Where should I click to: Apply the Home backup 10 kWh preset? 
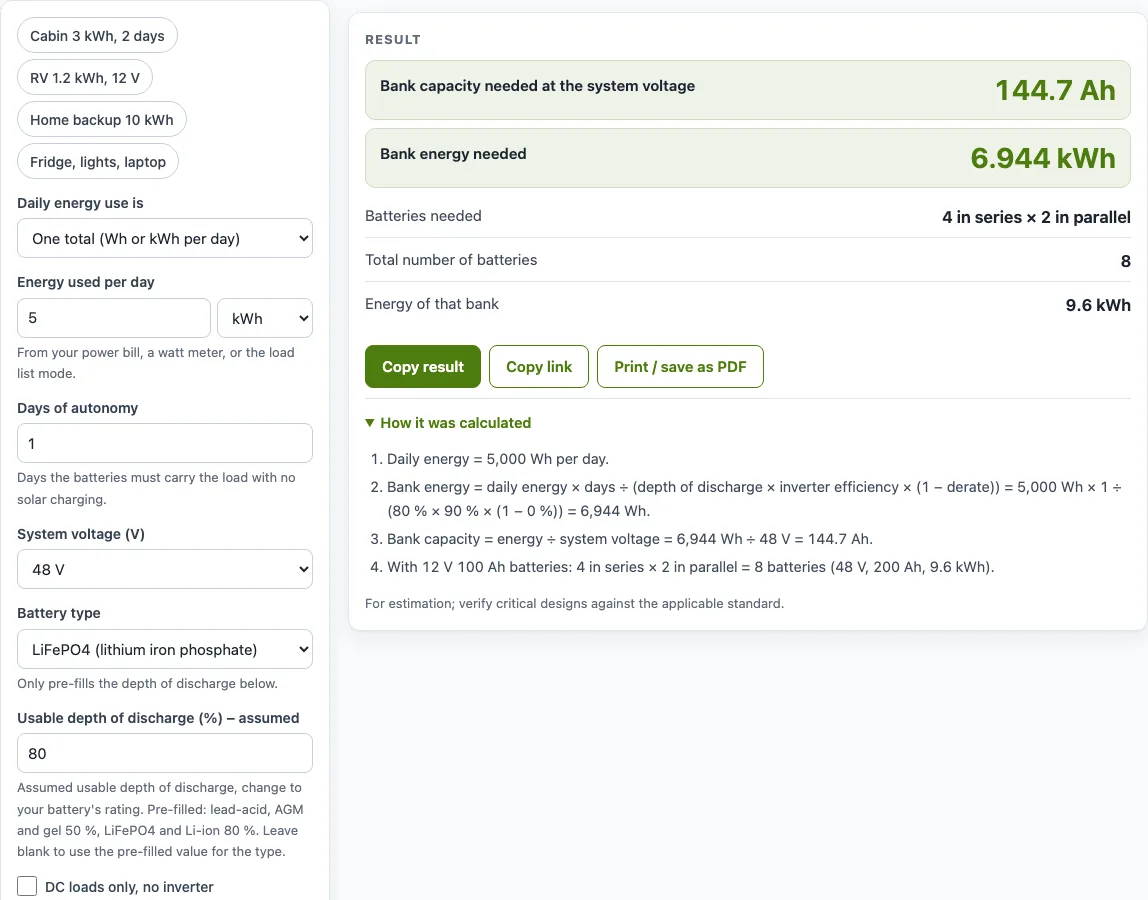(x=102, y=119)
